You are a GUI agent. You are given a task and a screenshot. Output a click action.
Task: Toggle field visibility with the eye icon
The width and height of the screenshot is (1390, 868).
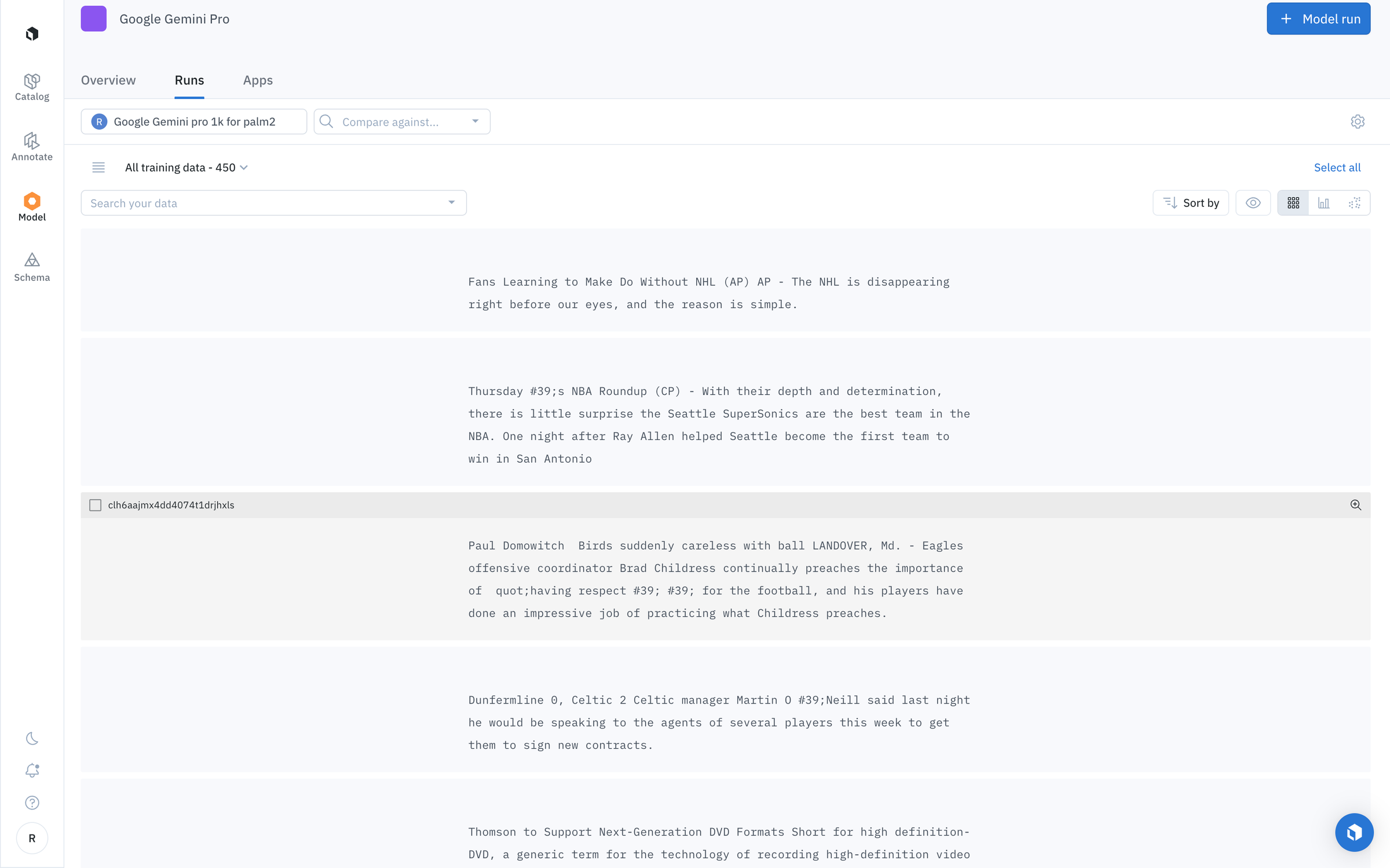[x=1253, y=203]
